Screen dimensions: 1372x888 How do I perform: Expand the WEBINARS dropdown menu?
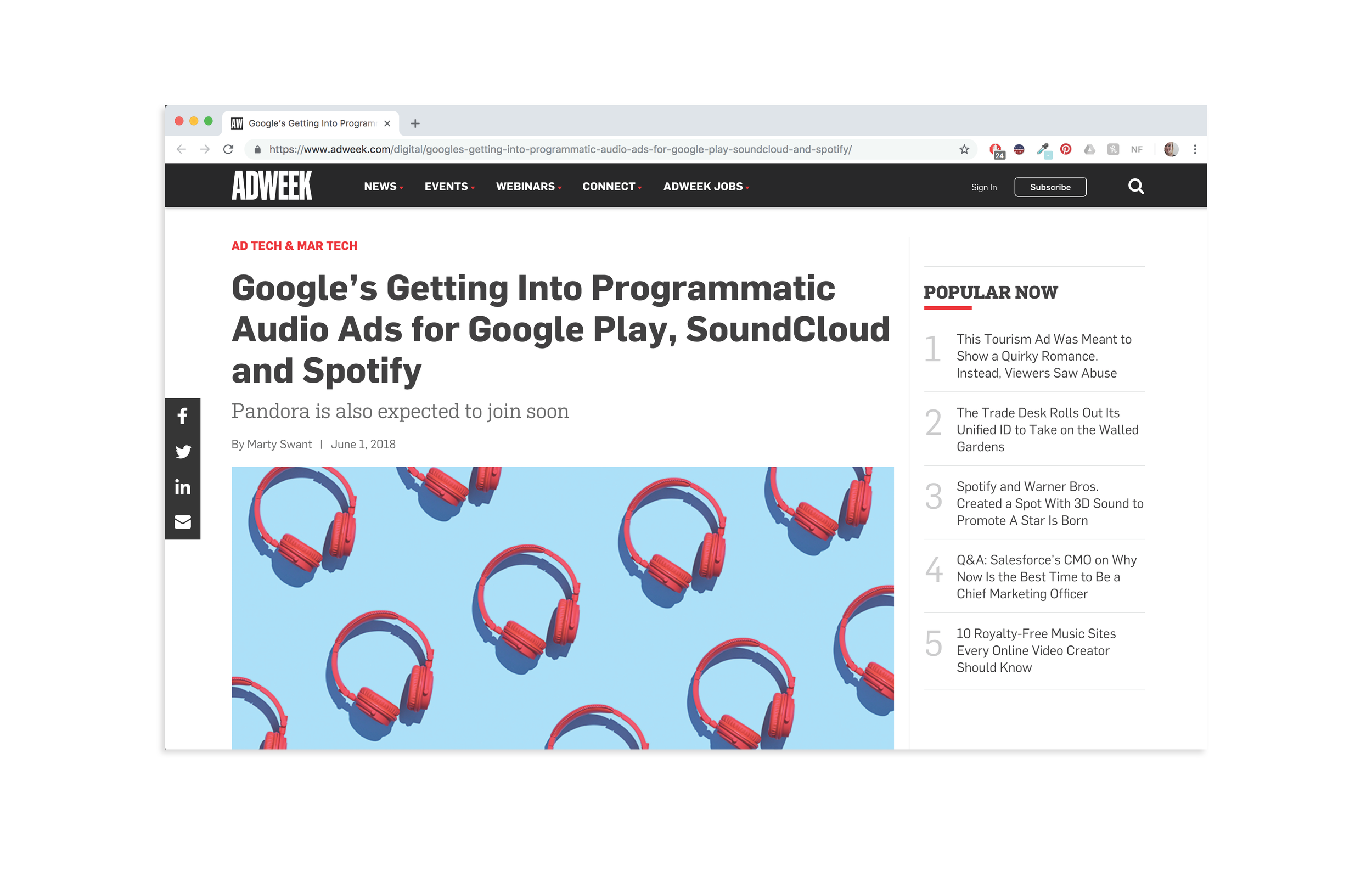pos(528,186)
